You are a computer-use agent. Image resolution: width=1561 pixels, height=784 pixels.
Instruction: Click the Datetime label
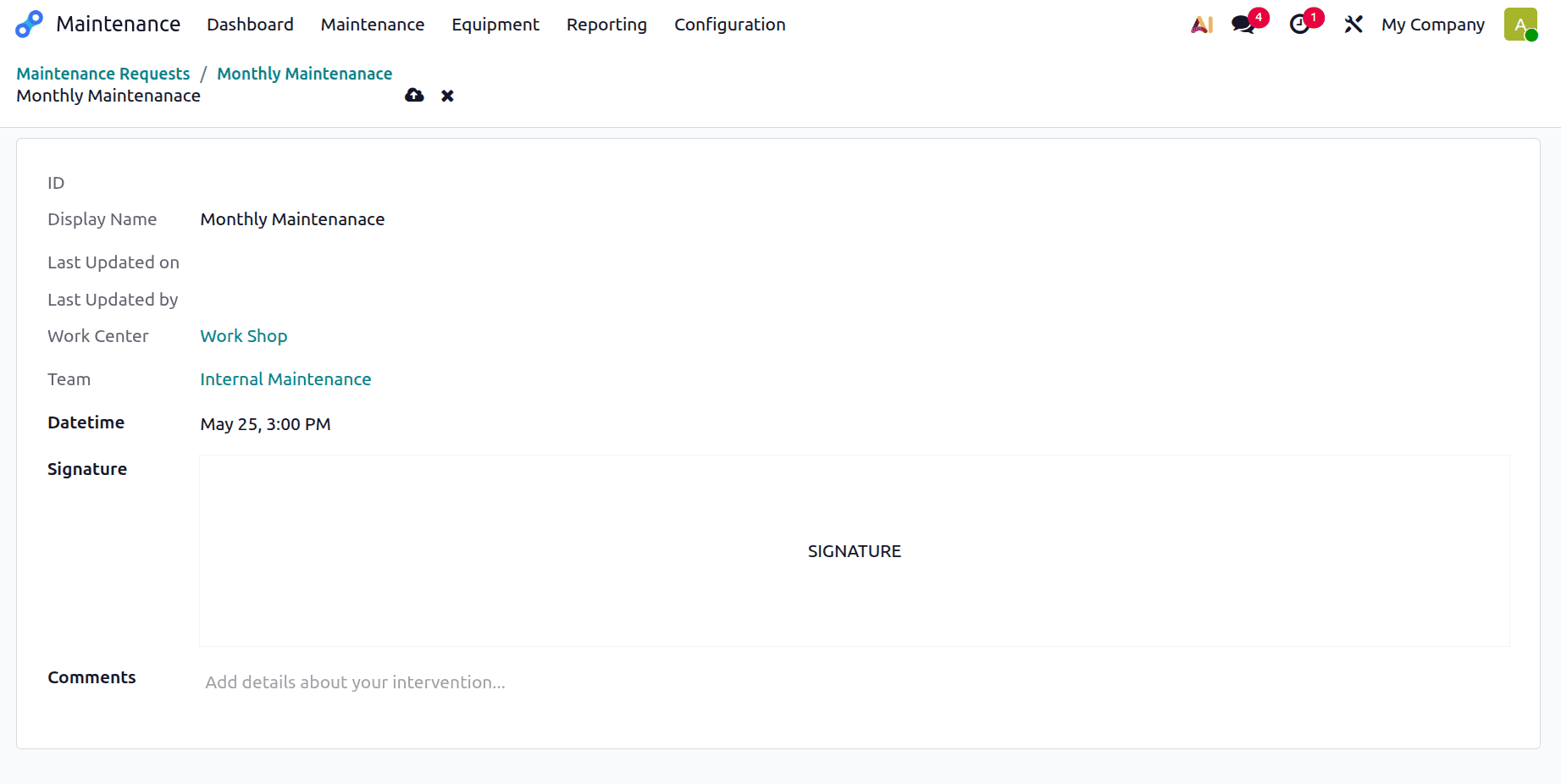point(86,422)
